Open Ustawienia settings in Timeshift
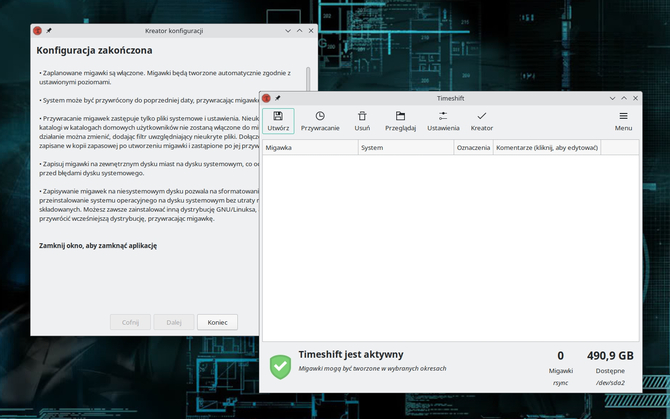This screenshot has height=419, width=670. point(443,121)
